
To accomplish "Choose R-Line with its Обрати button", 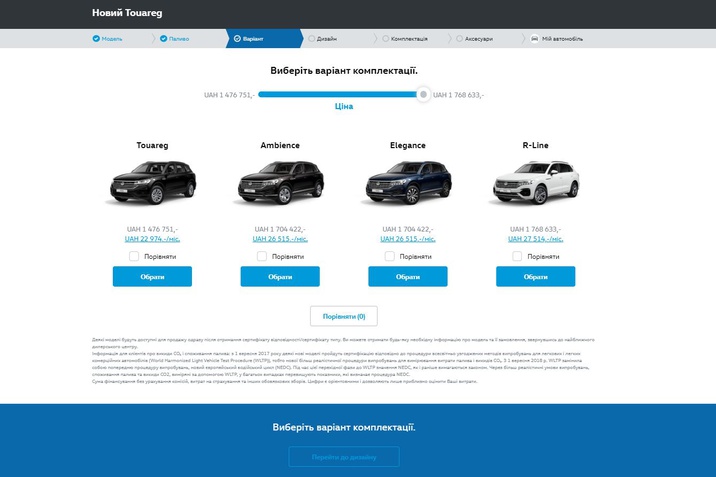I will 536,277.
